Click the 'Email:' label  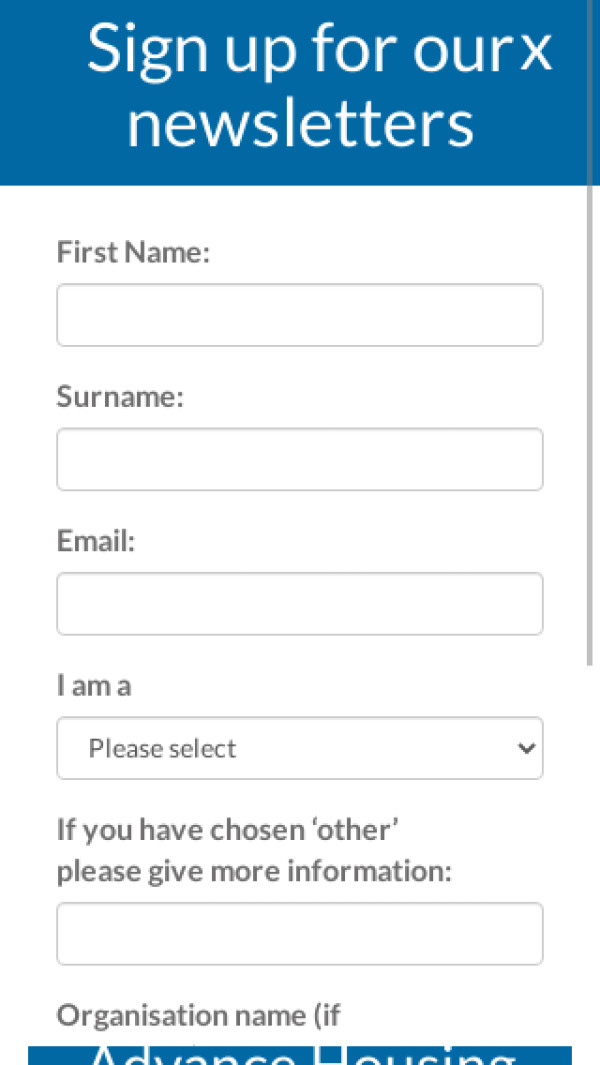pyautogui.click(x=95, y=541)
